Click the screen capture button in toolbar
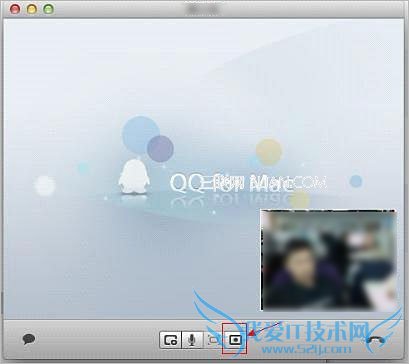 point(170,340)
